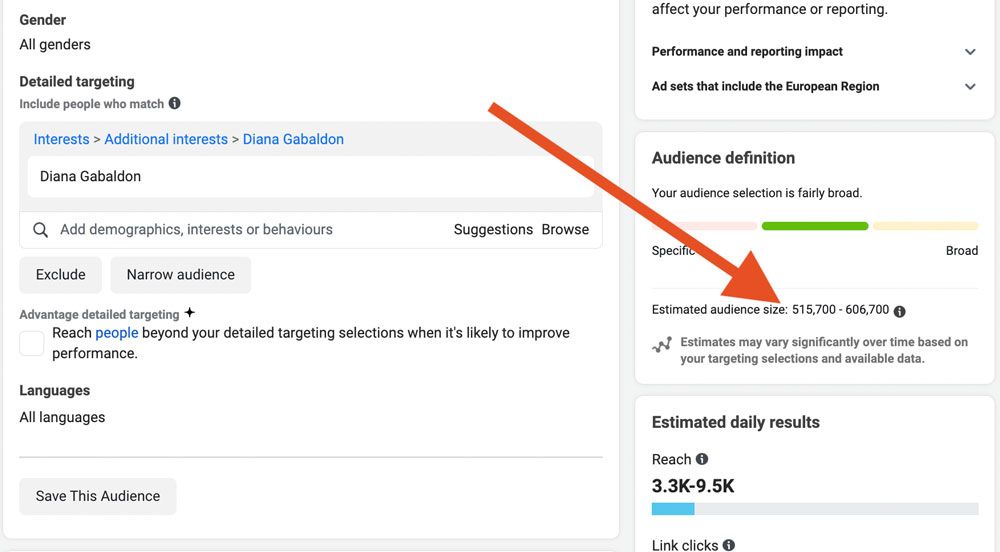Viewport: 1000px width, 552px height.
Task: Click the estimates trend graph icon
Action: pos(662,345)
